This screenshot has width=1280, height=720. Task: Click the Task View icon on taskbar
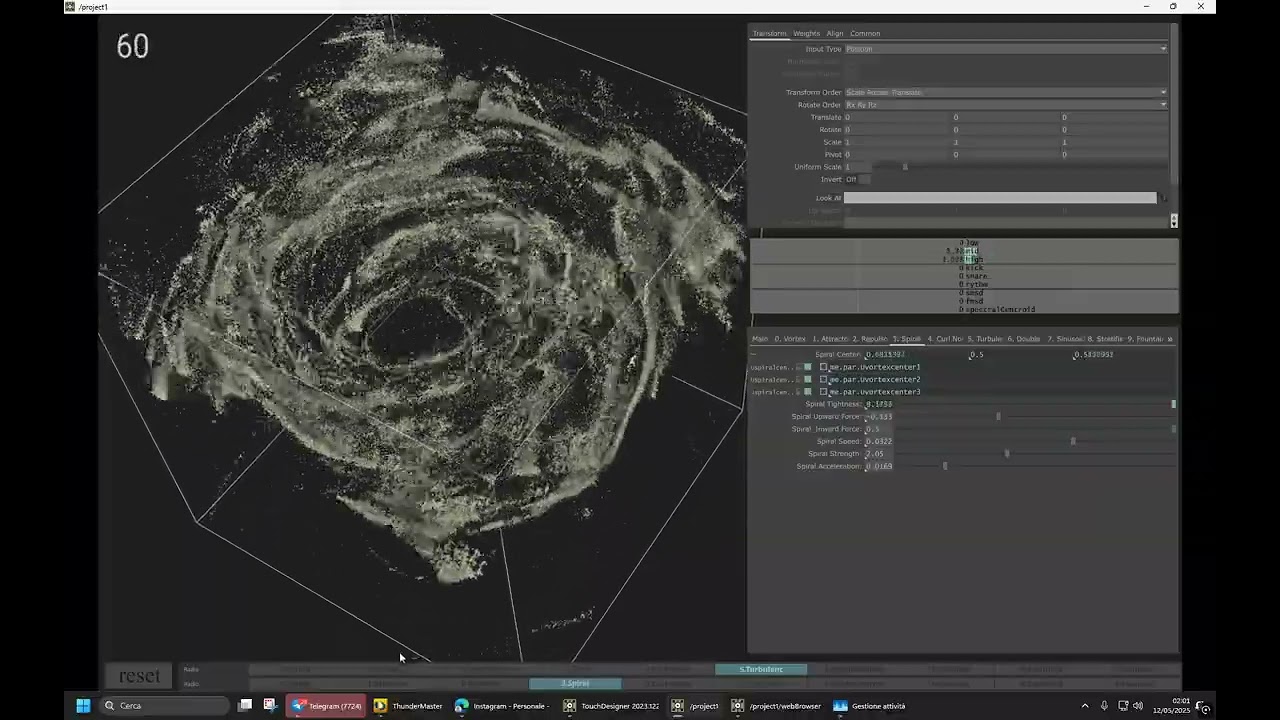pyautogui.click(x=245, y=706)
